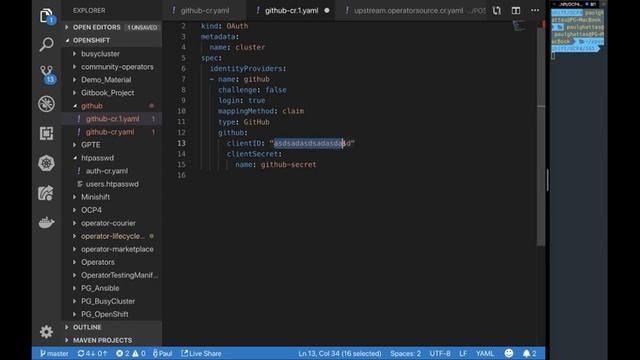This screenshot has width=640, height=360.
Task: Expand the Outline section
Action: [x=112, y=327]
